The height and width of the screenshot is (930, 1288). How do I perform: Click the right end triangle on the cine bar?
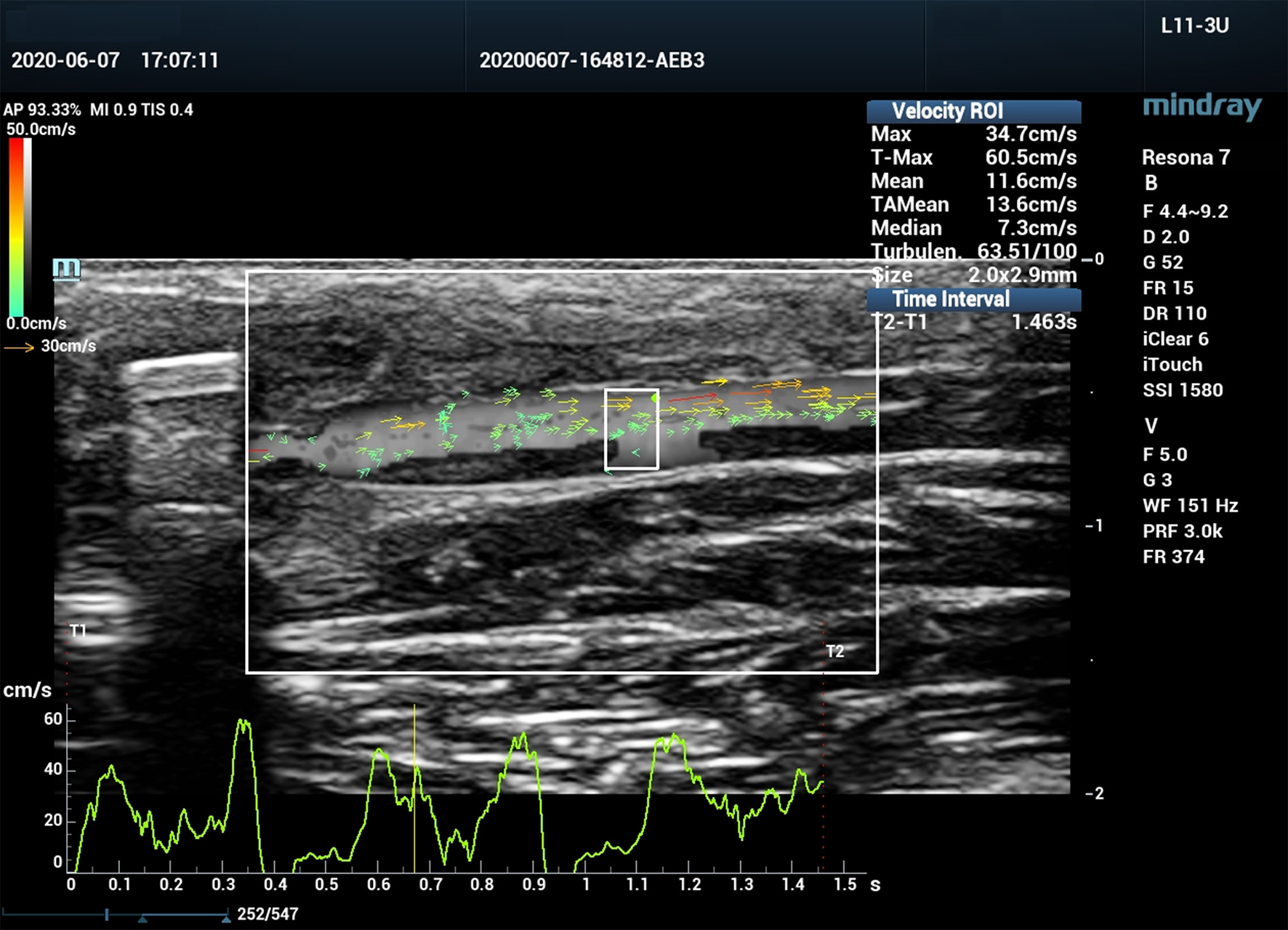[227, 919]
